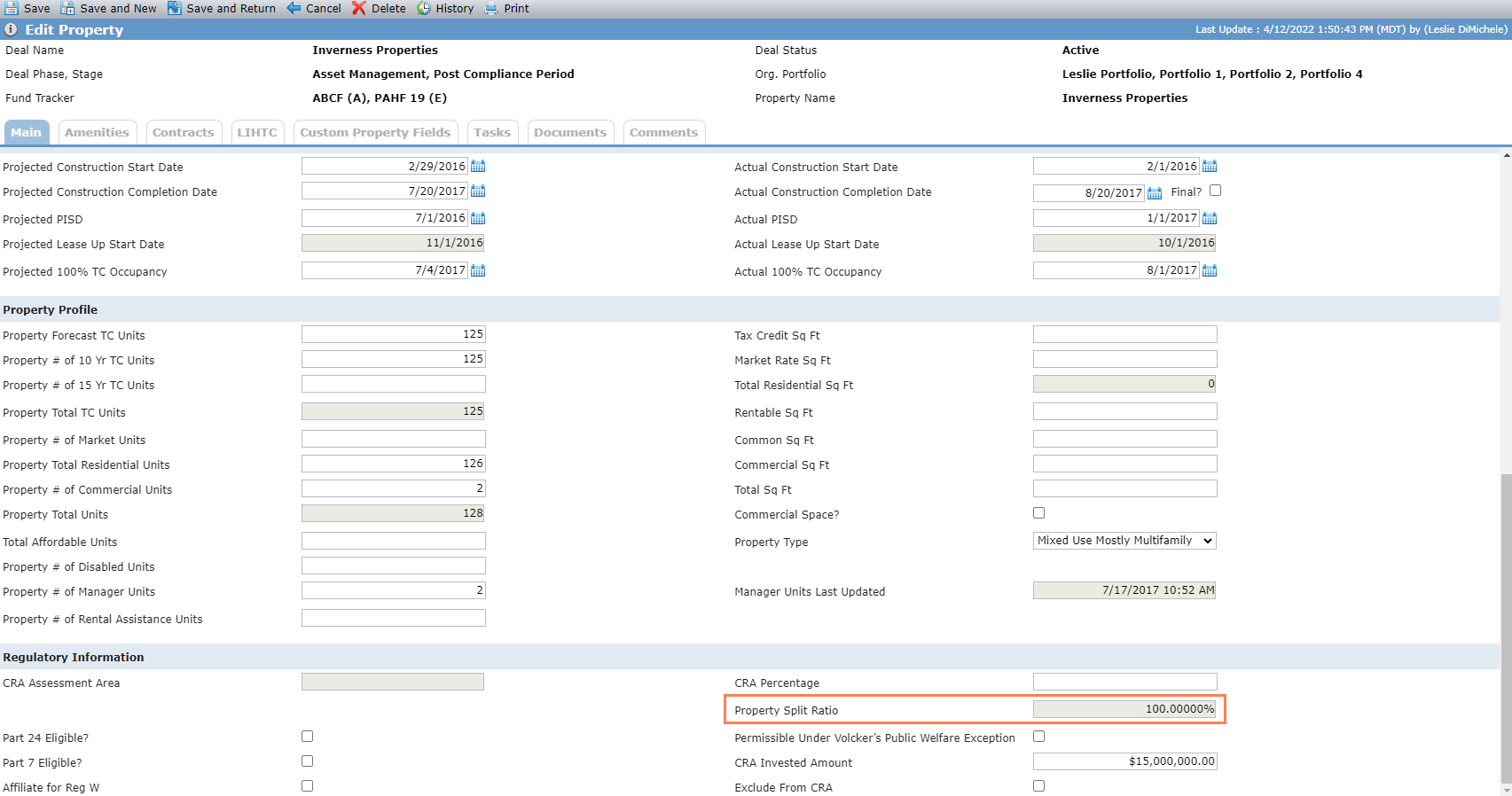Screen dimensions: 1512x796
Task: Click Property # of Disabled Units field
Action: coord(394,566)
